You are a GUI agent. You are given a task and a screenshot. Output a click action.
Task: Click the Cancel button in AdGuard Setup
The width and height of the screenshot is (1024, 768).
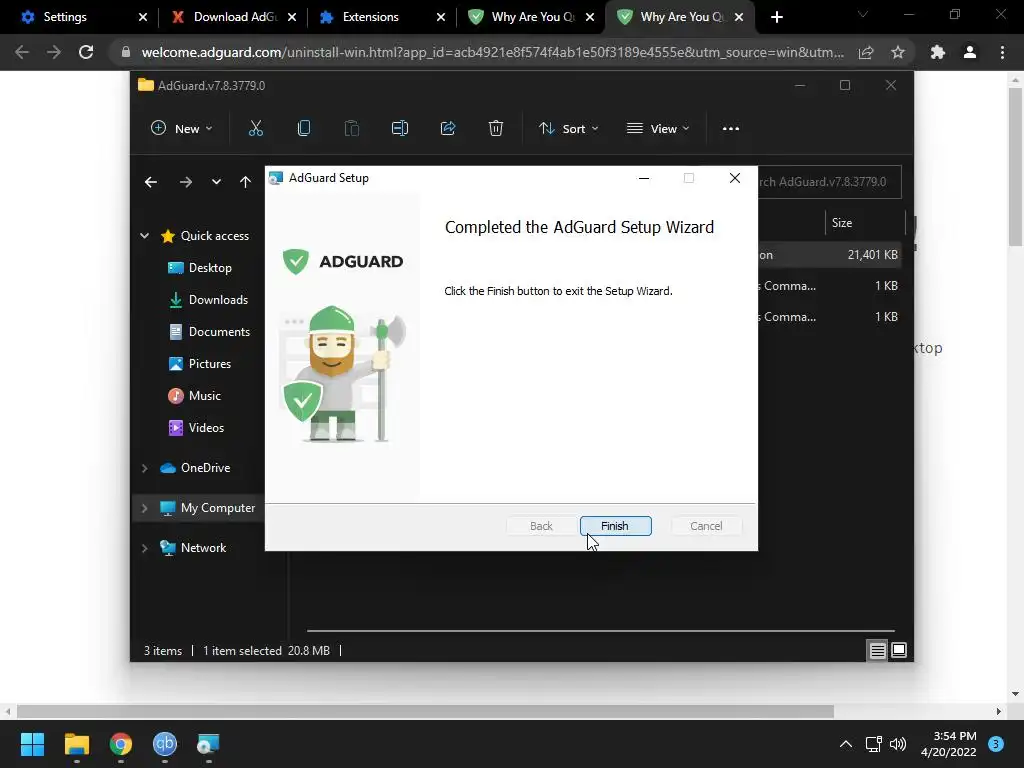click(x=706, y=526)
